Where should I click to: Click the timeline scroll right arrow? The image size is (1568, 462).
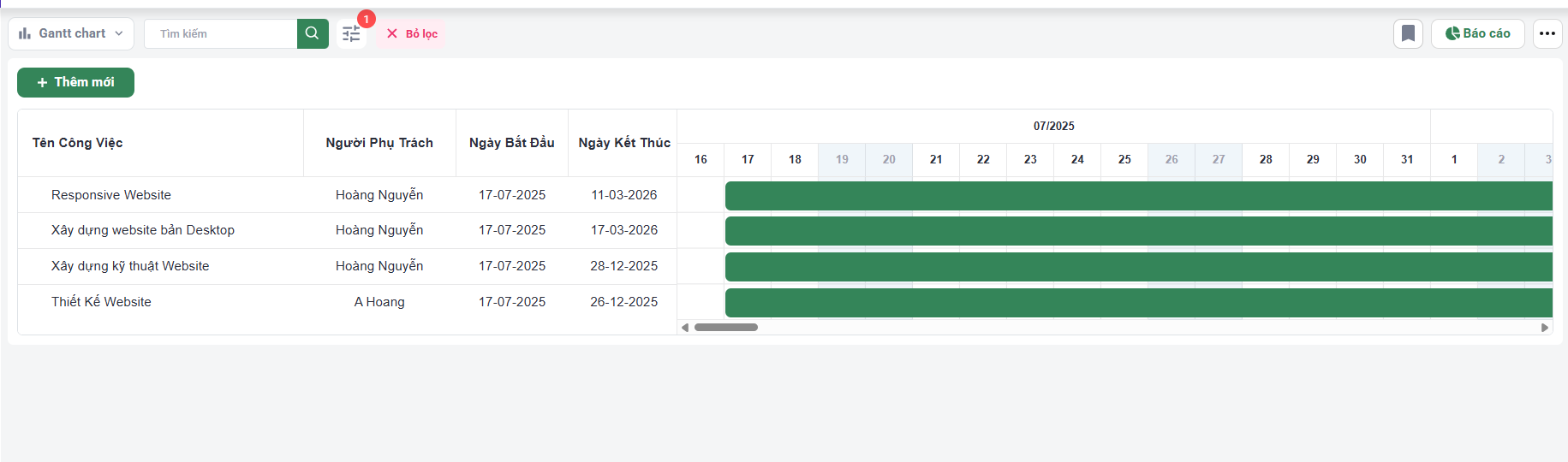pos(1545,327)
